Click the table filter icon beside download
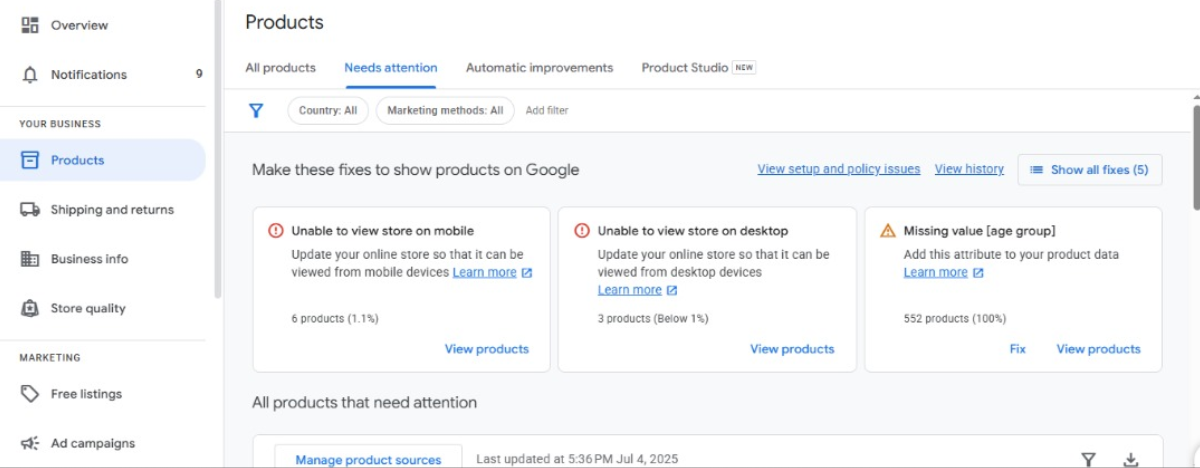This screenshot has width=1200, height=468. pos(1088,459)
